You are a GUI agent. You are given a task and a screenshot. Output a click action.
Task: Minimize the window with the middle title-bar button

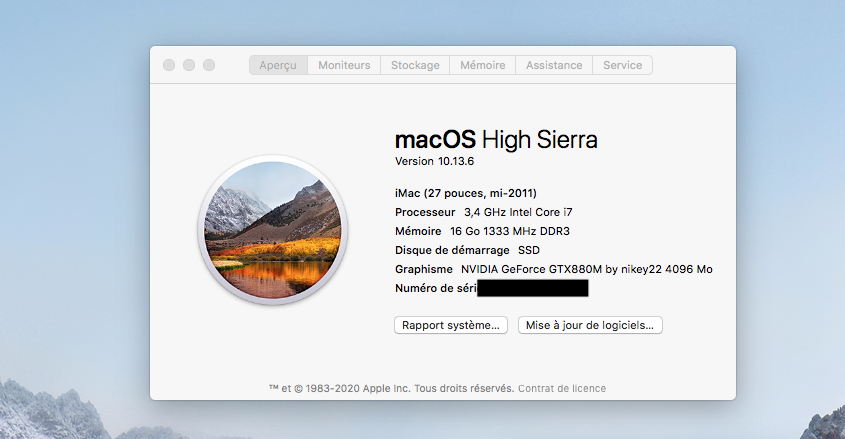click(x=189, y=65)
